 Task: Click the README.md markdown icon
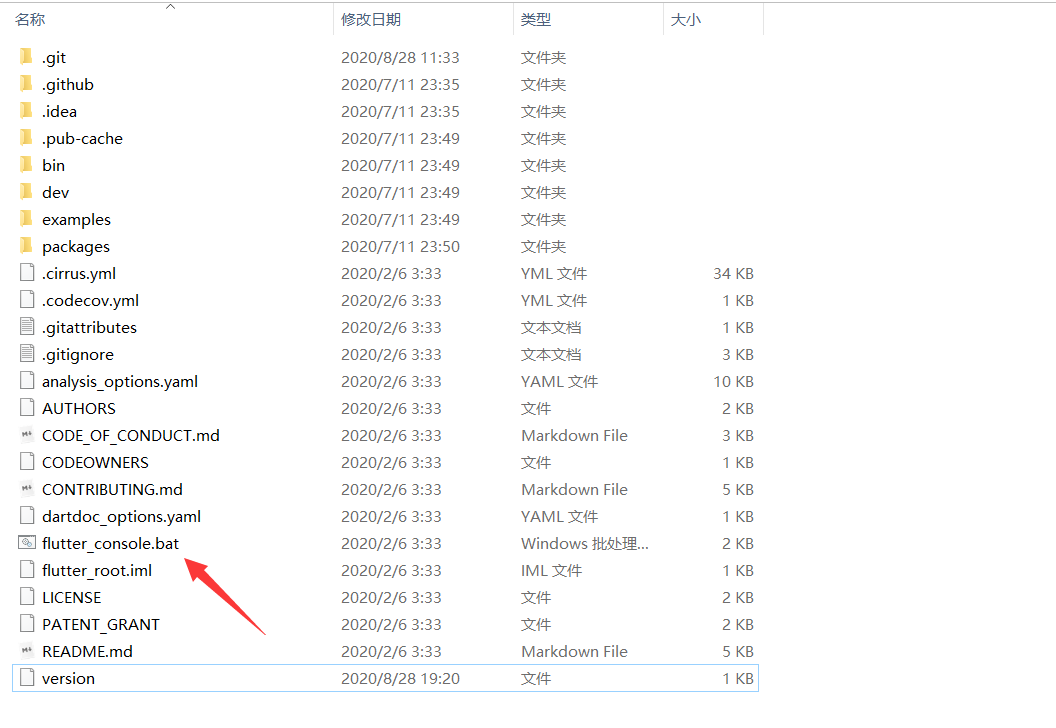(x=27, y=651)
